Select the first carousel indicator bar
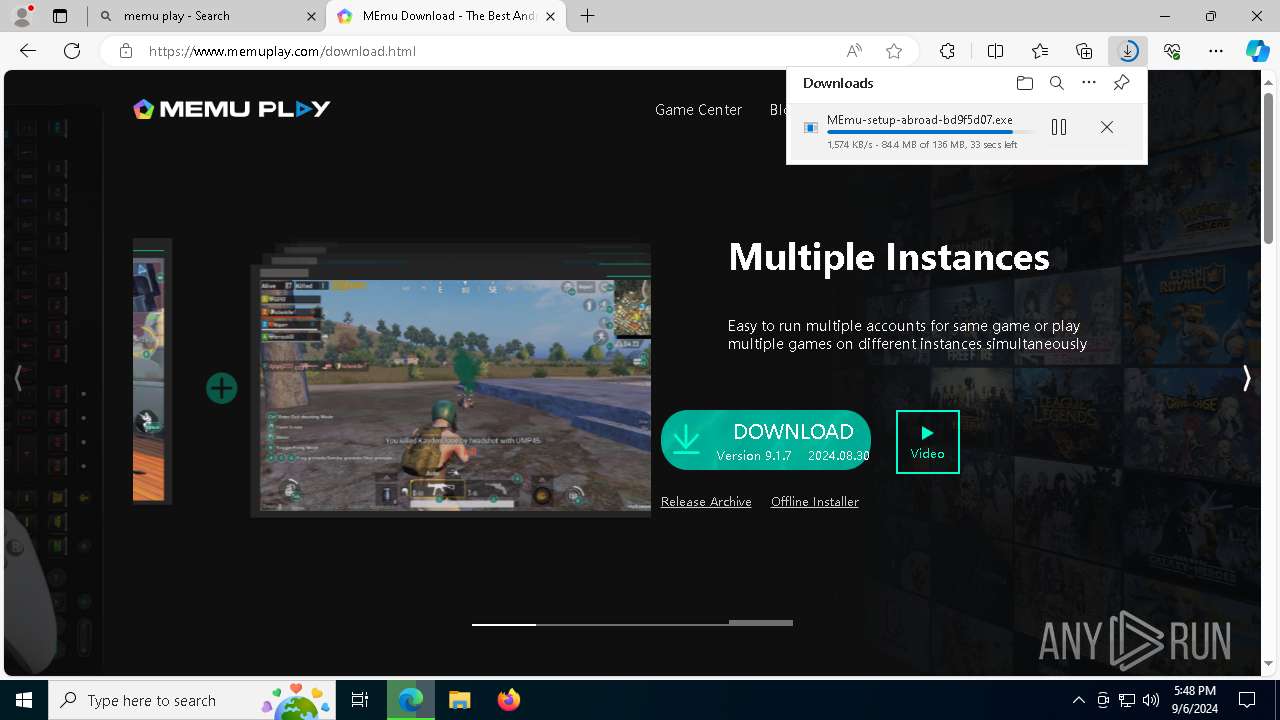 click(504, 624)
